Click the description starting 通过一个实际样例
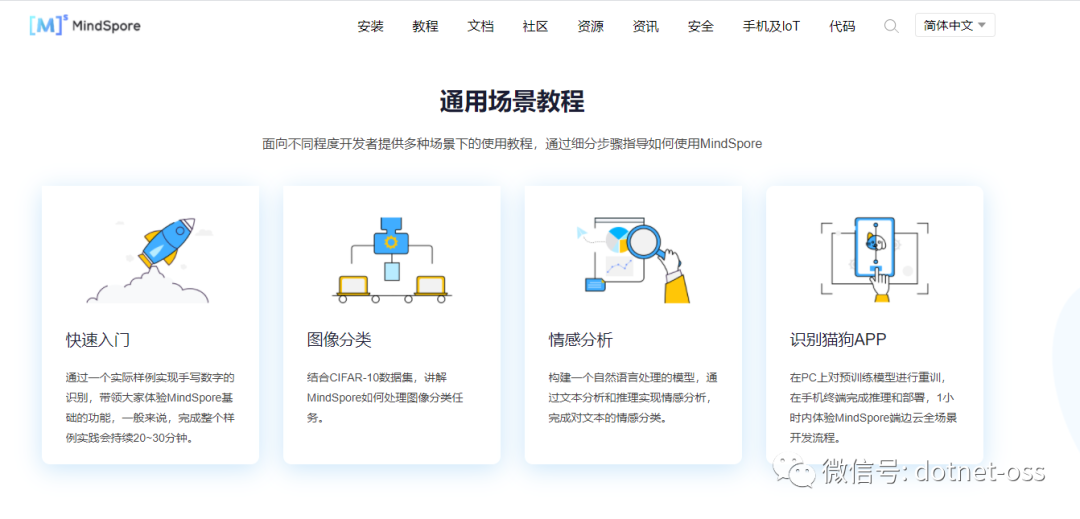Image resolution: width=1080 pixels, height=519 pixels. pos(150,407)
